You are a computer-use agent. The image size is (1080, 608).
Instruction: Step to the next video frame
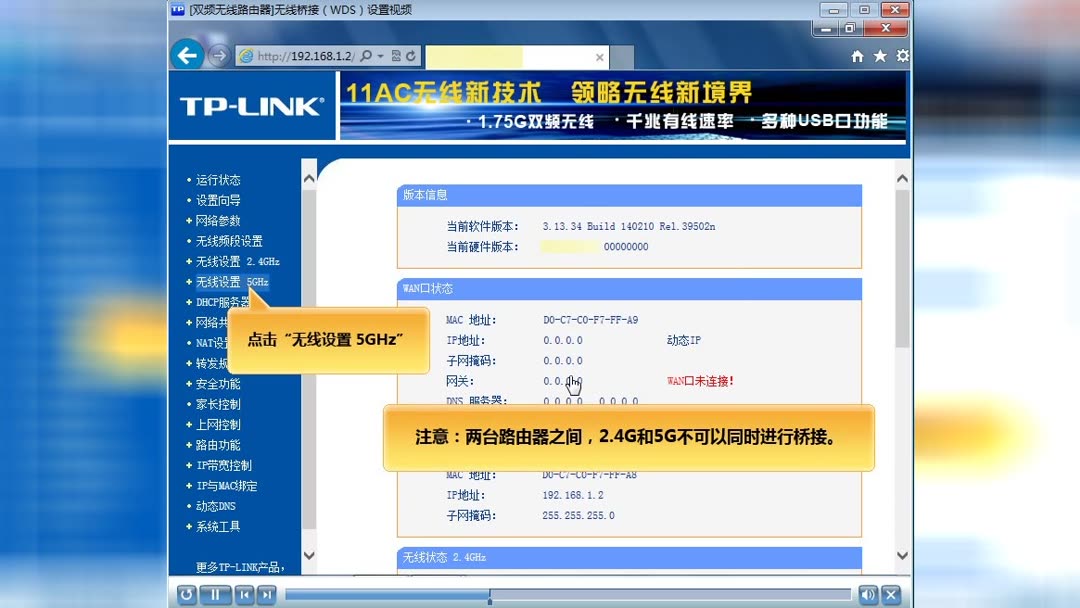[x=266, y=595]
